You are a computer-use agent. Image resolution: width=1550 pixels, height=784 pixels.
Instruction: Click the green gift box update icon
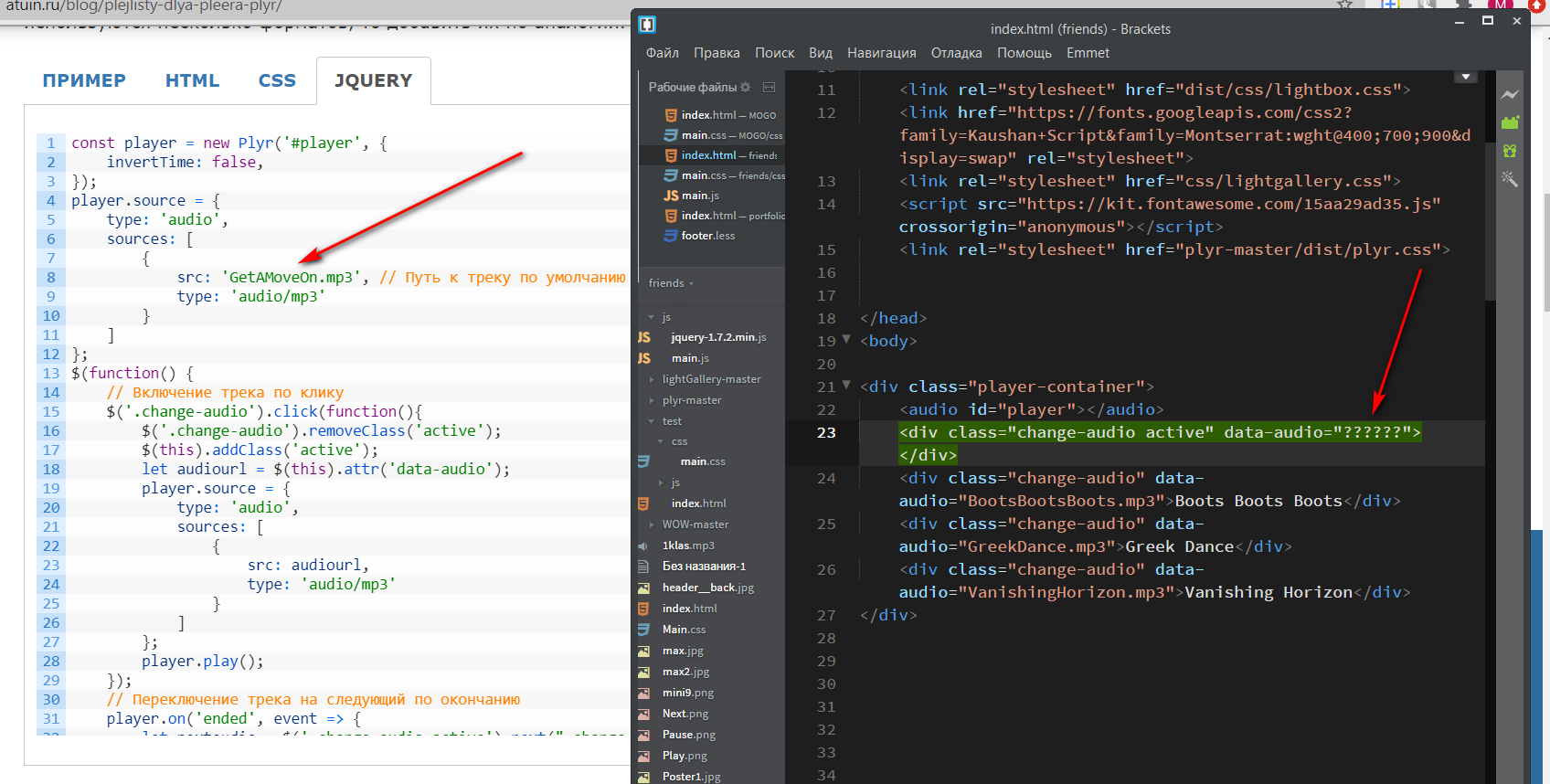pyautogui.click(x=1509, y=151)
